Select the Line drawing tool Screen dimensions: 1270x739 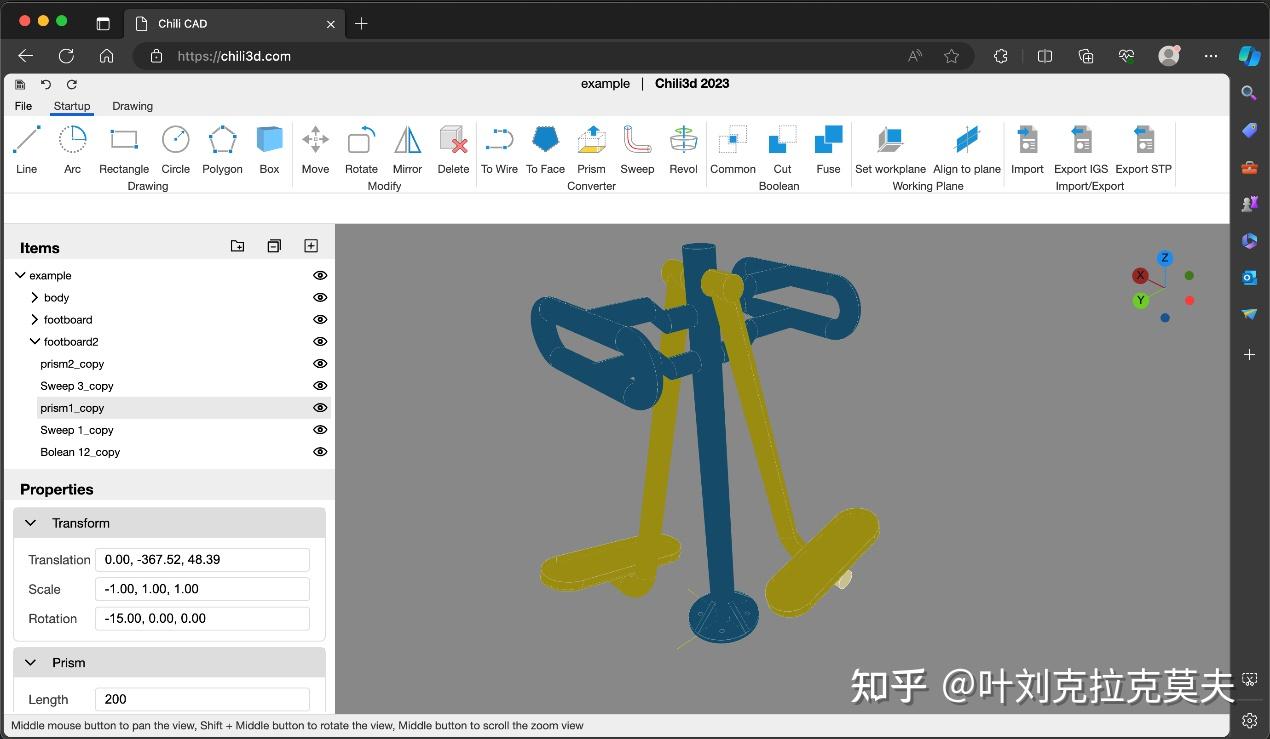tap(26, 148)
